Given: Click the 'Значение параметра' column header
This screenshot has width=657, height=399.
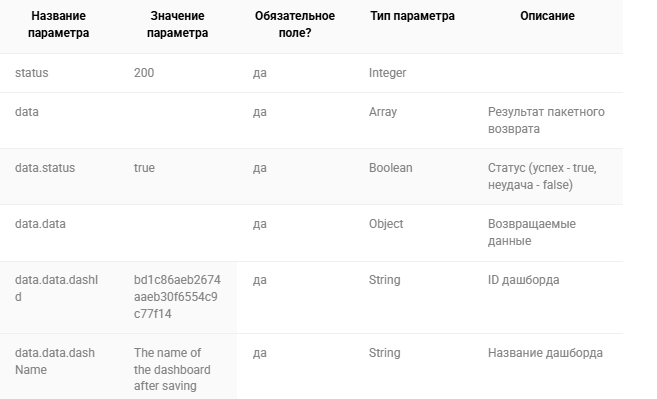Looking at the screenshot, I should [x=178, y=24].
